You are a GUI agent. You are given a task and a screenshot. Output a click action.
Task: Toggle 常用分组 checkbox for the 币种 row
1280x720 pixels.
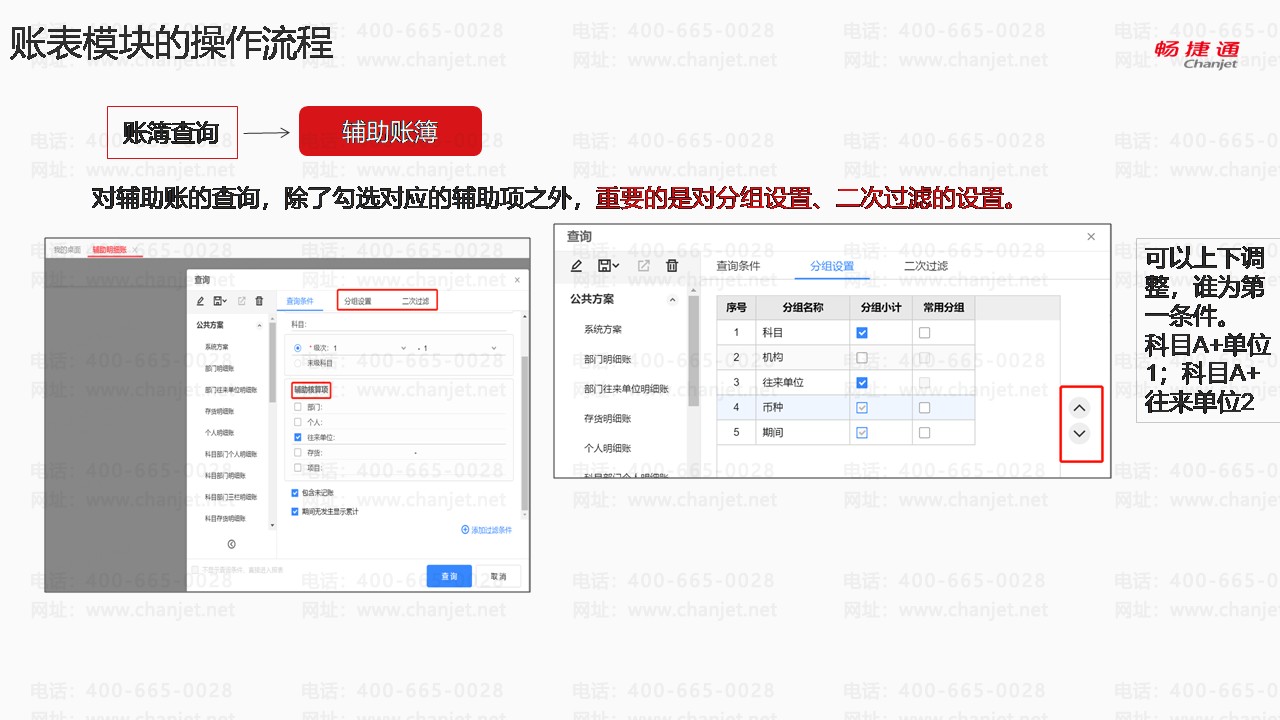click(x=924, y=408)
